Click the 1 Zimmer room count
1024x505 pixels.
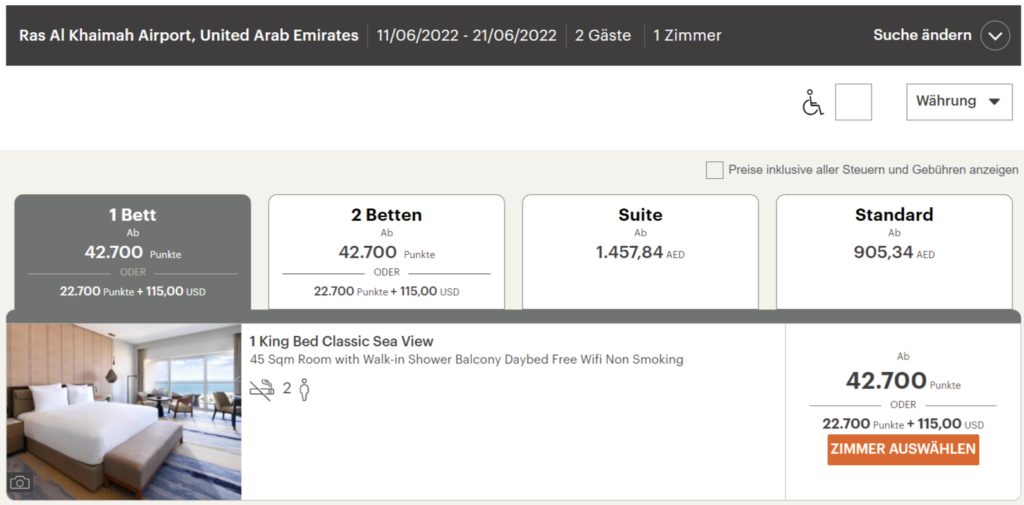pyautogui.click(x=687, y=36)
